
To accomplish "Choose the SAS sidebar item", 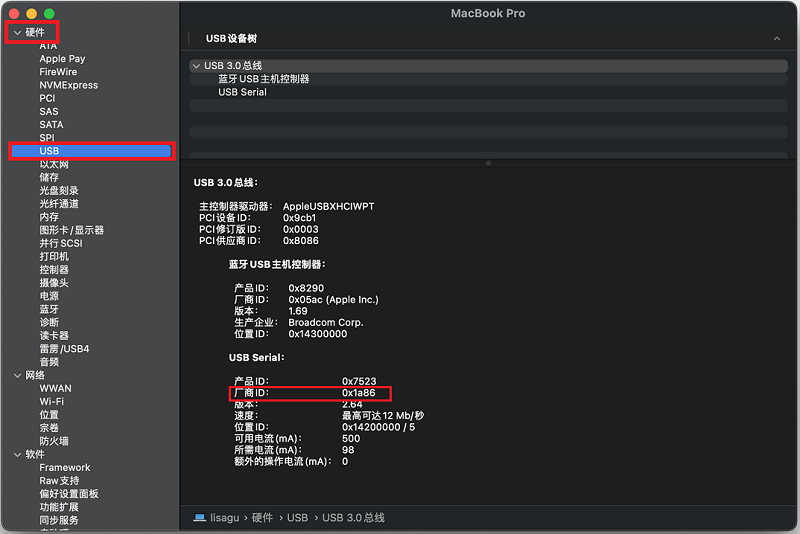I will (x=49, y=112).
